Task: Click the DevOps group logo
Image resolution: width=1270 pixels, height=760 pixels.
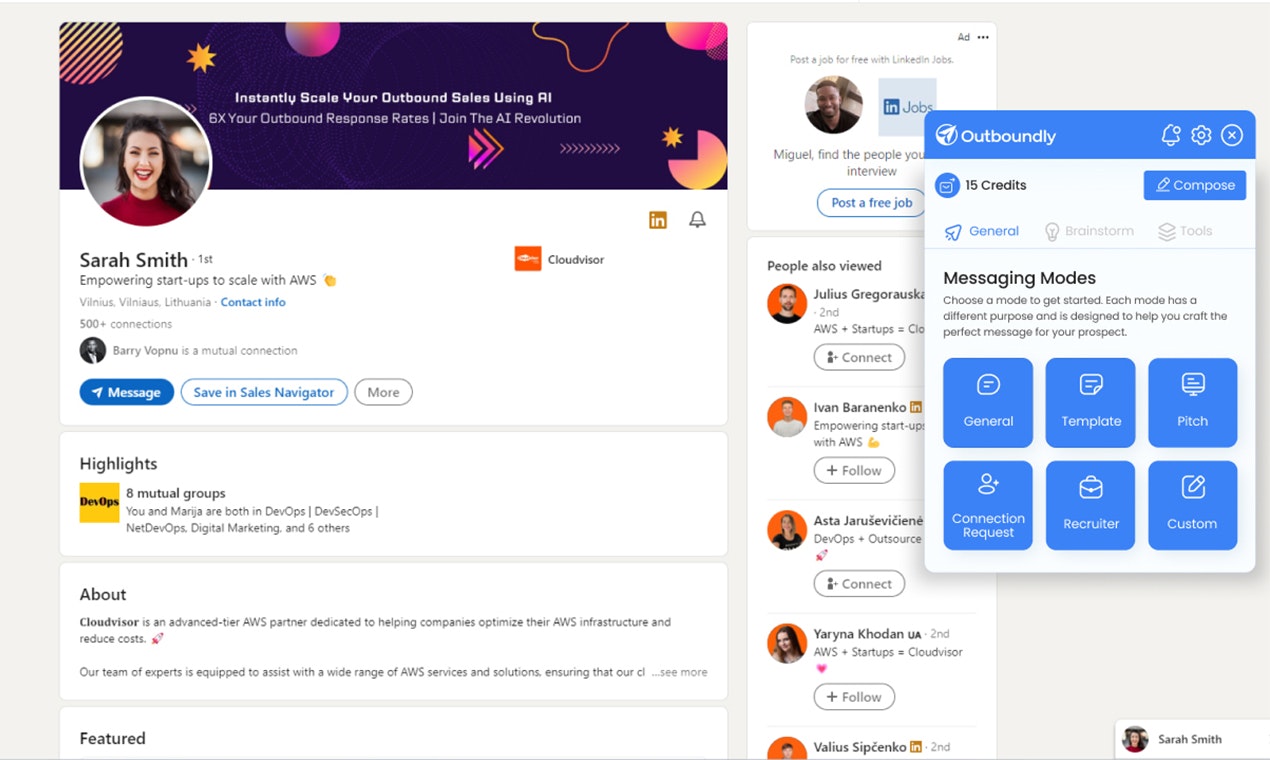Action: click(100, 503)
